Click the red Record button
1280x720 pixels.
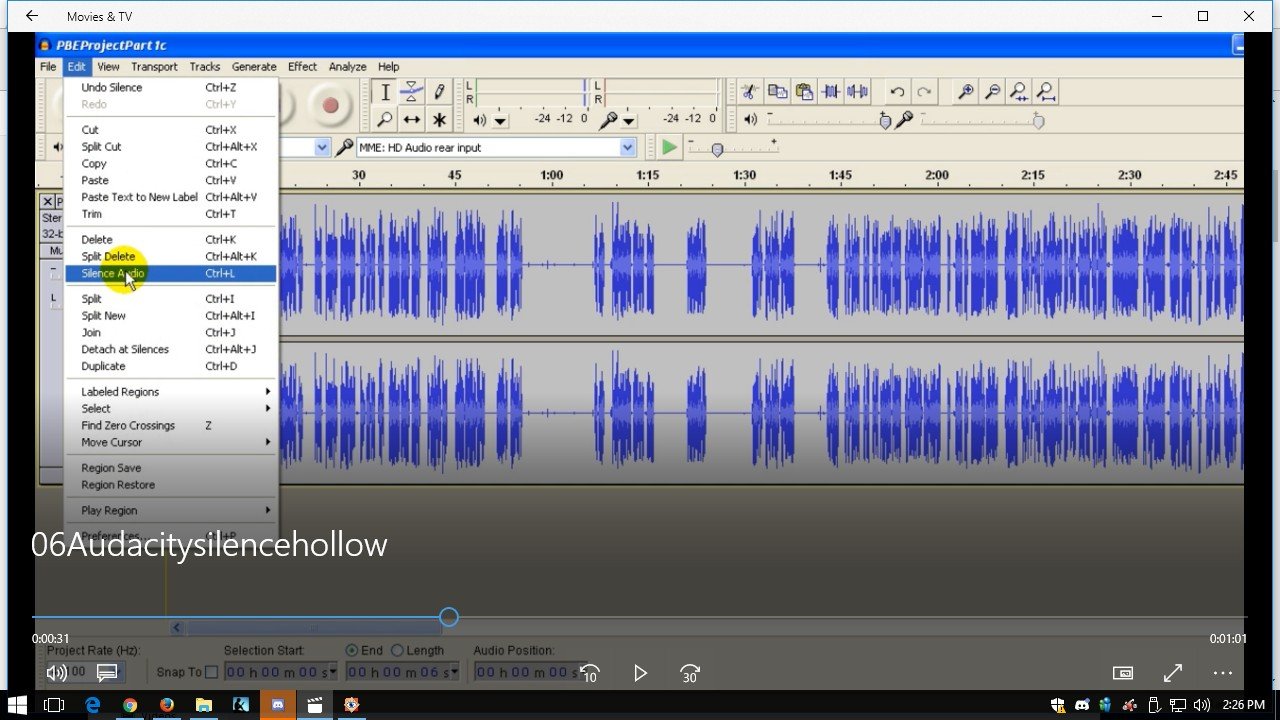[330, 105]
